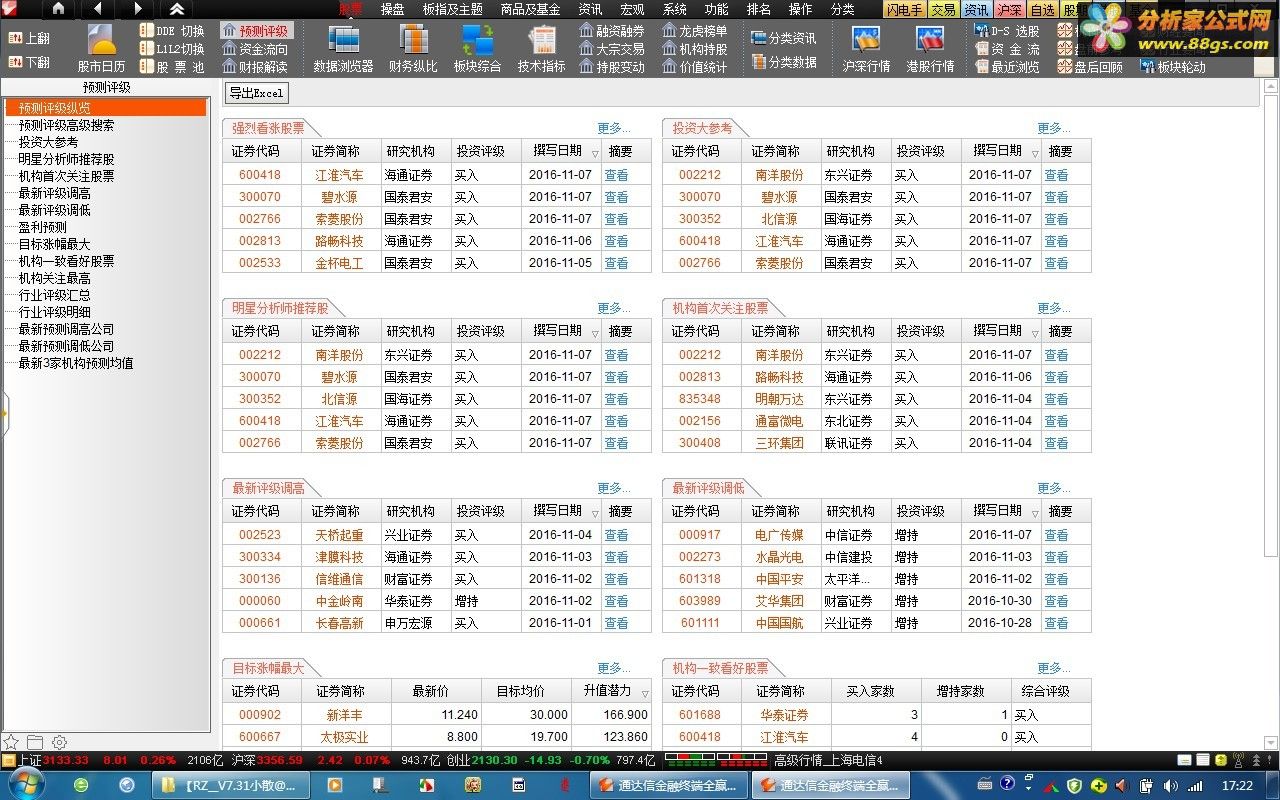Select 最新3家机构预测均值 in the tree

coord(75,363)
